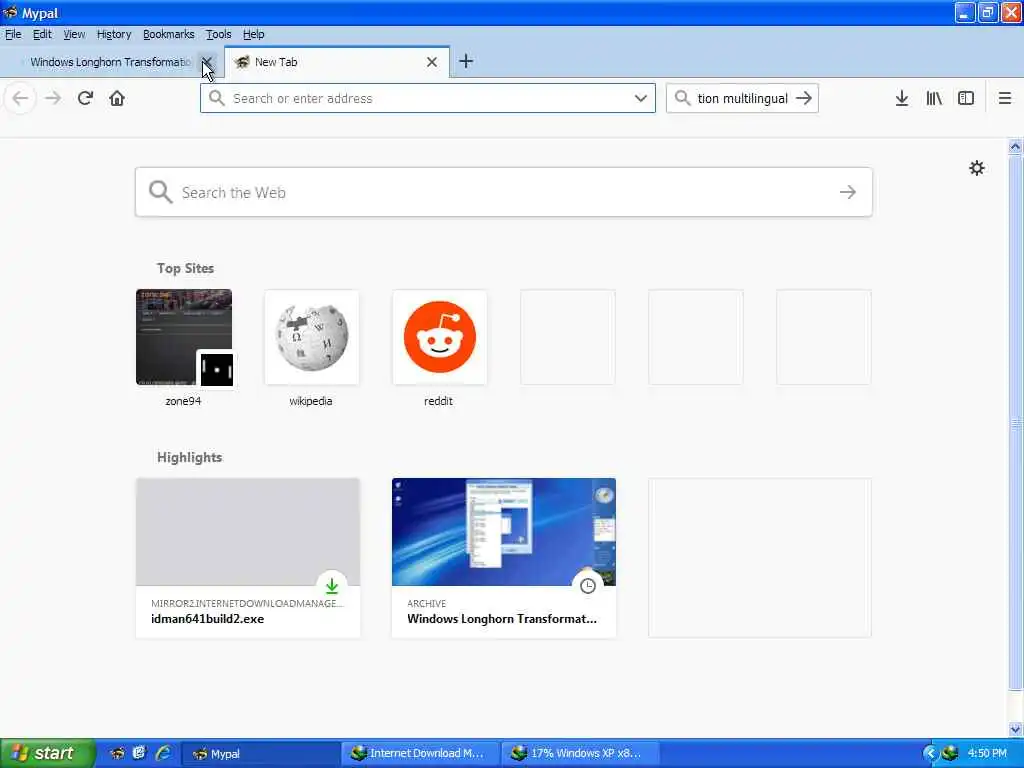Open the File menu
Viewport: 1024px width, 768px height.
point(13,35)
